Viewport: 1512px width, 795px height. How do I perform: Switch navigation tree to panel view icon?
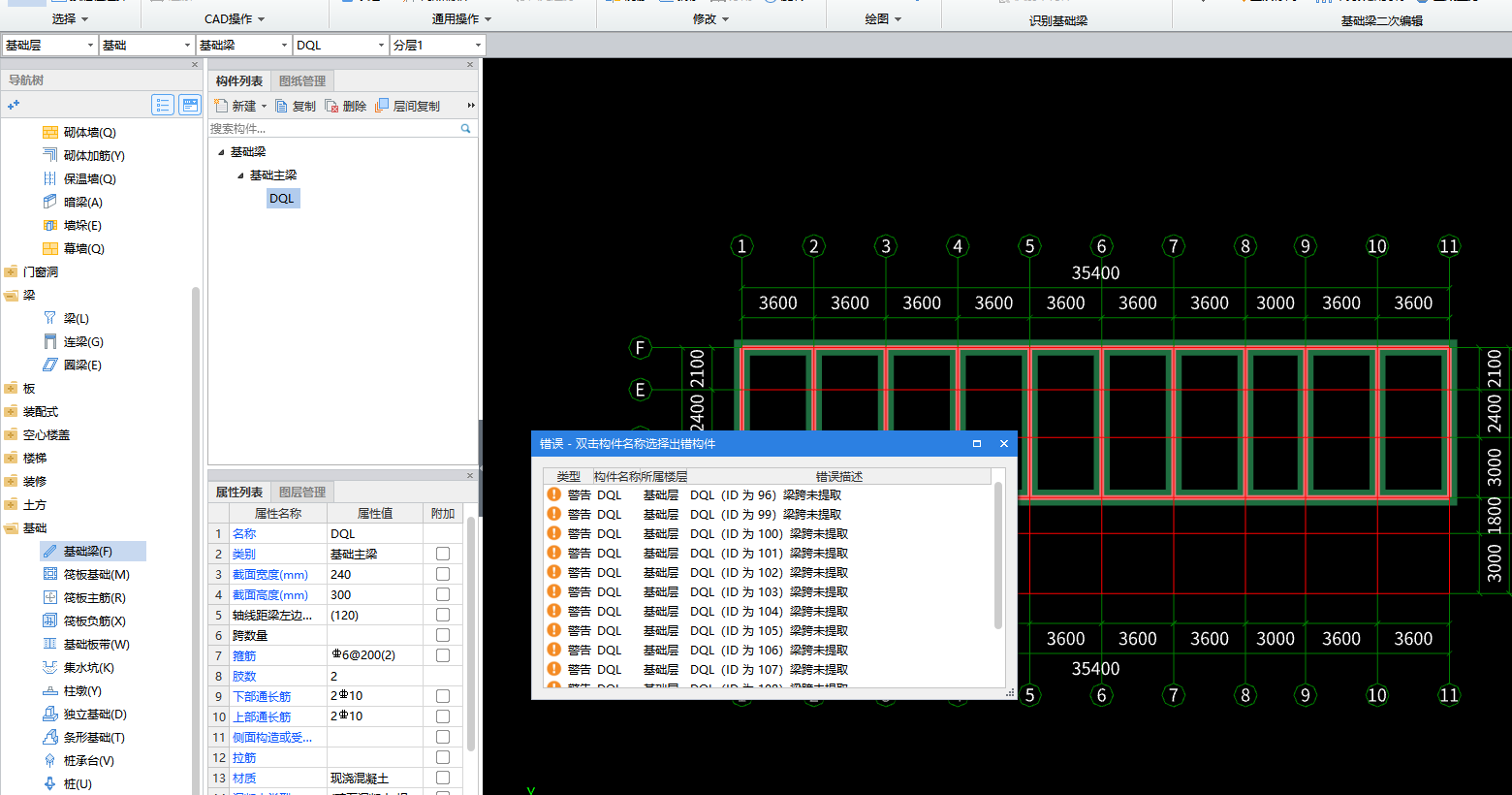(190, 105)
